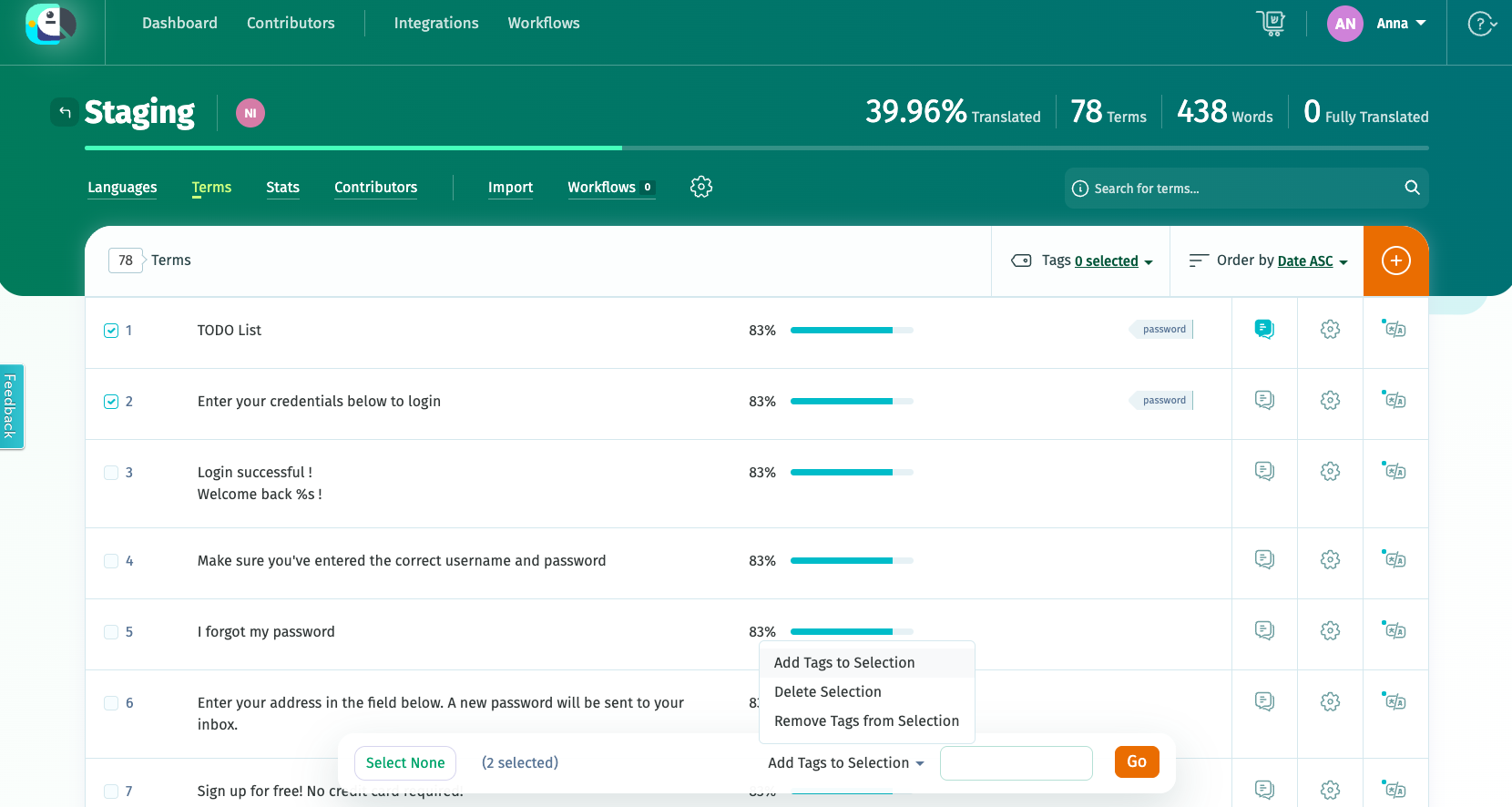Open project settings gear near Workflows
Screen dimensions: 1512x807
[x=701, y=187]
